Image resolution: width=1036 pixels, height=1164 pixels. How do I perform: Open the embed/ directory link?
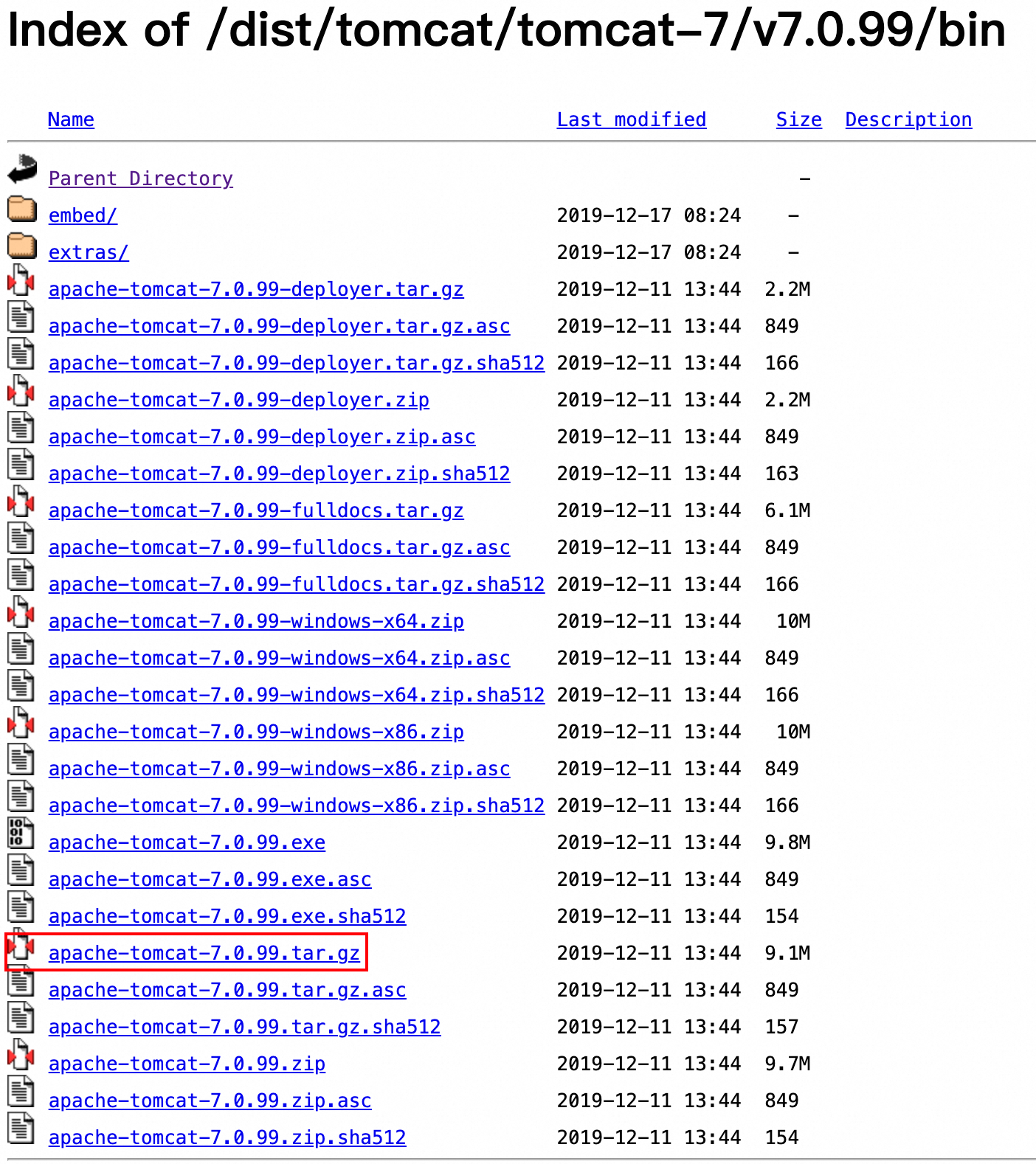[x=83, y=215]
